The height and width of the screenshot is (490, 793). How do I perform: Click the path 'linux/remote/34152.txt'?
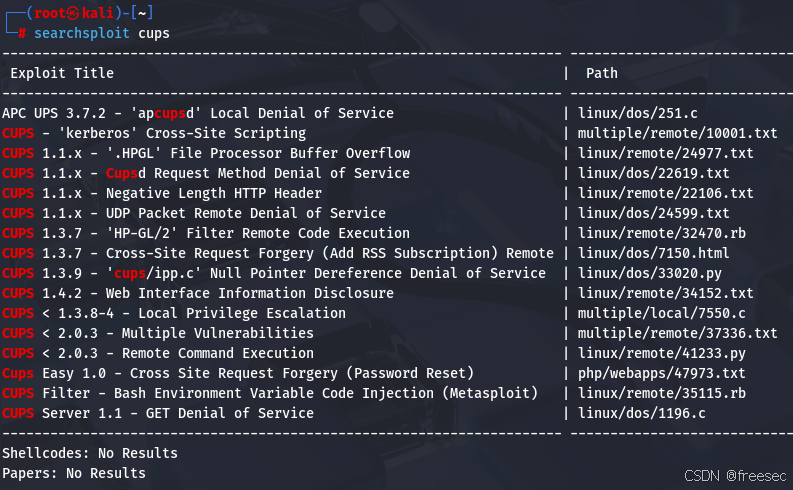click(666, 293)
